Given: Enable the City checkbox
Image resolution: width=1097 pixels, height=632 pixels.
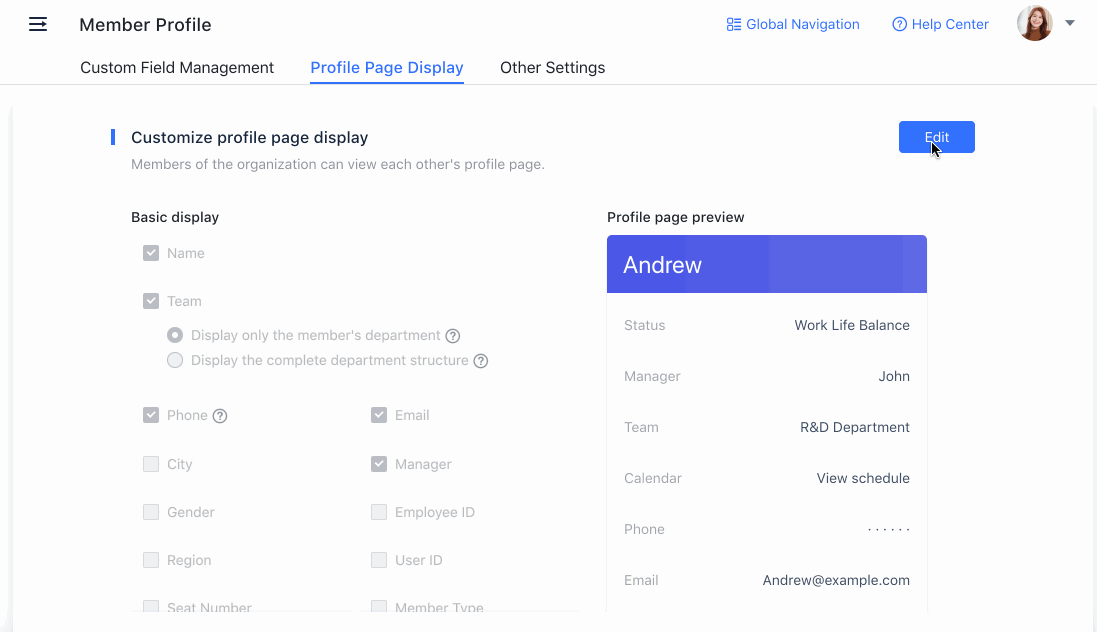Looking at the screenshot, I should click(x=151, y=464).
